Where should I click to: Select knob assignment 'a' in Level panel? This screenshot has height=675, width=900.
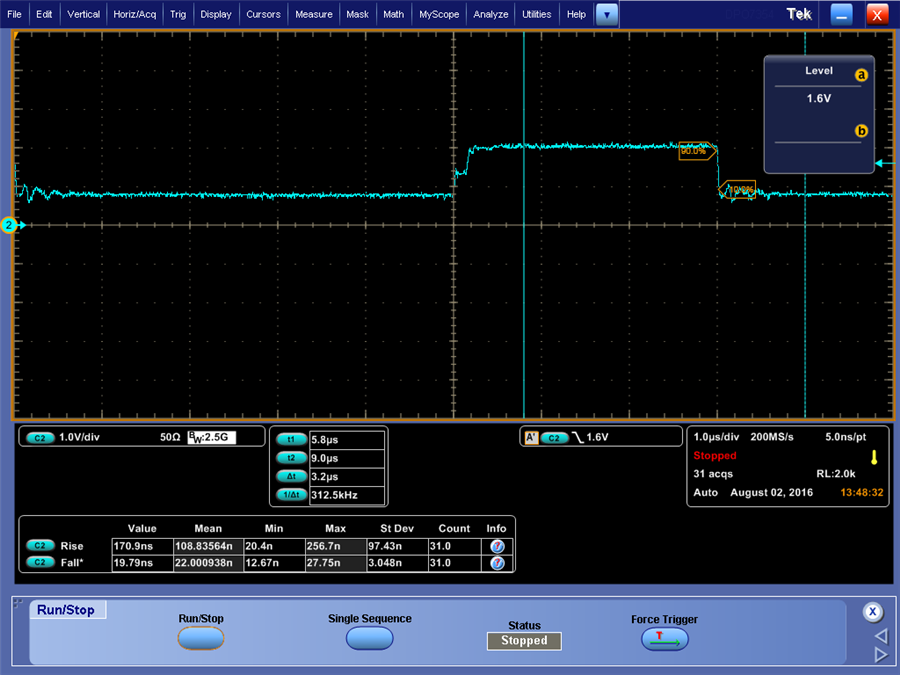pyautogui.click(x=861, y=75)
